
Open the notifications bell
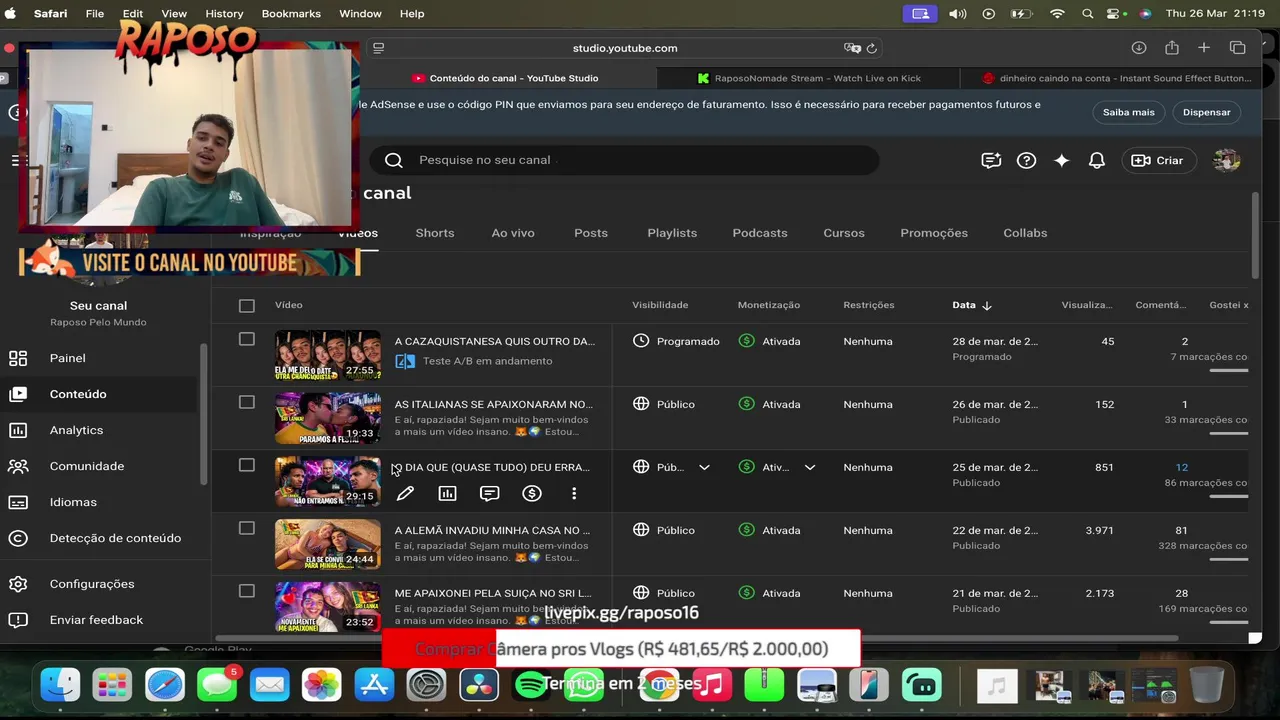1097,160
